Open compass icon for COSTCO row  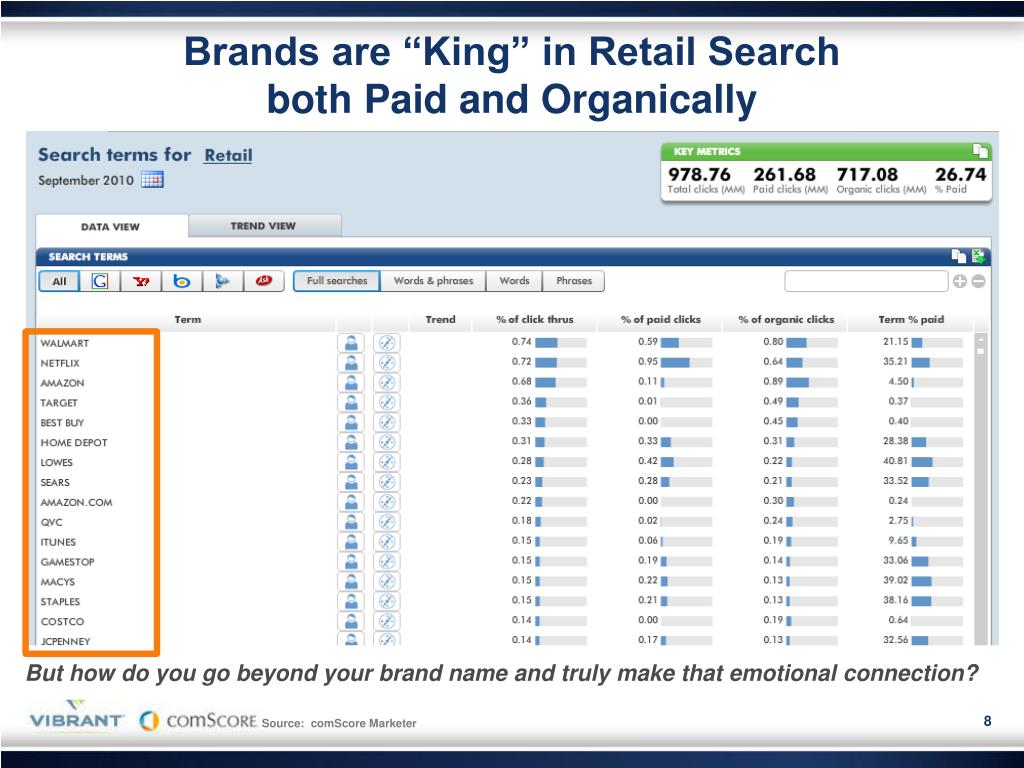(387, 621)
